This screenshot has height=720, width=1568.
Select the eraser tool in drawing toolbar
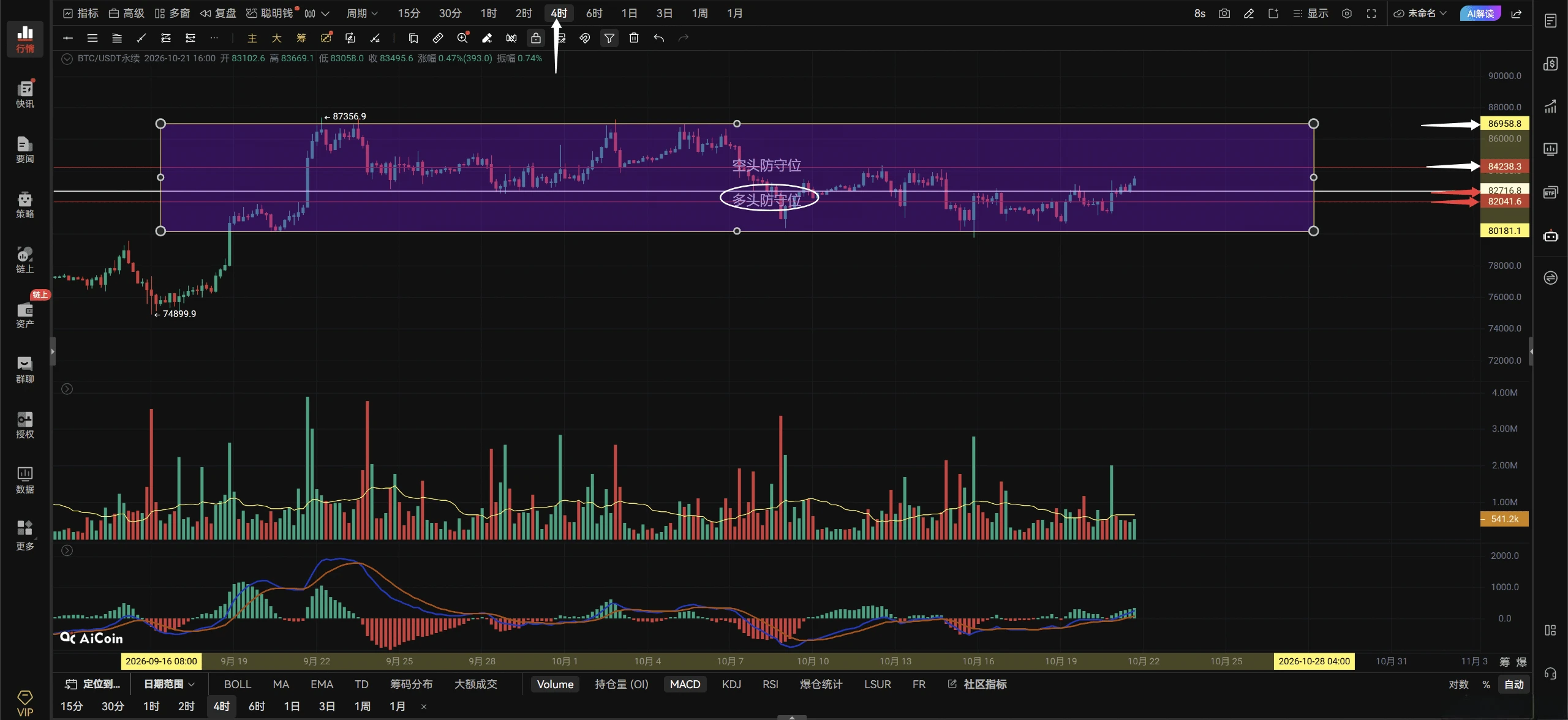click(x=487, y=38)
